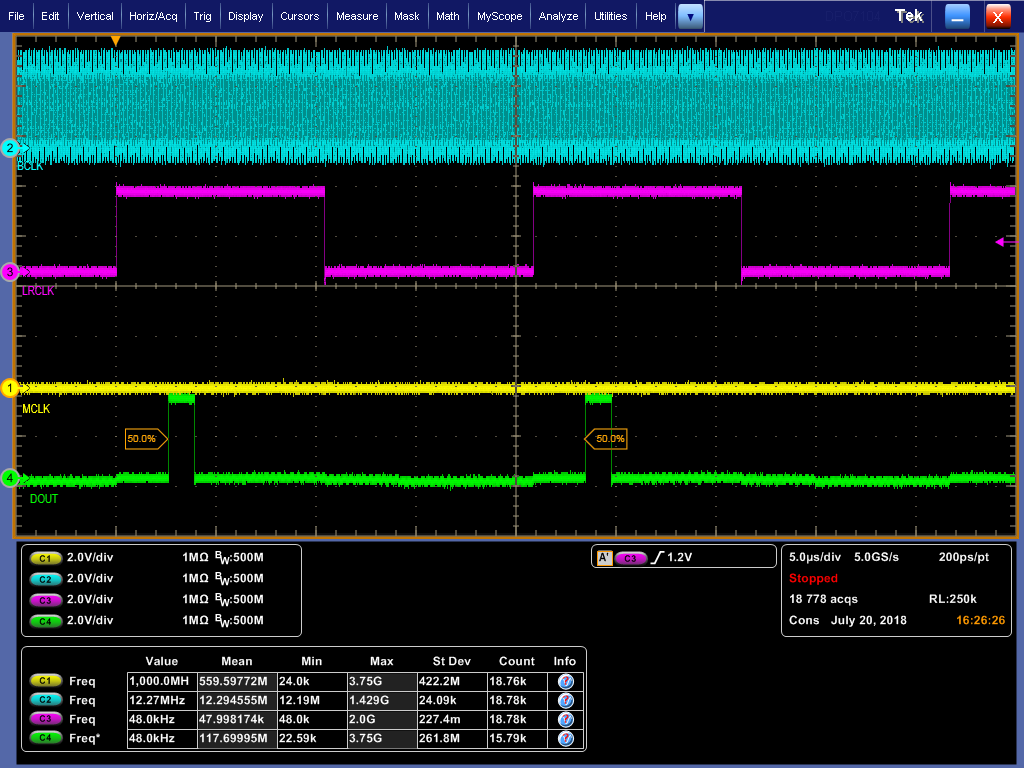This screenshot has height=768, width=1024.
Task: Select the C4 channel badge in vertical settings
Action: pyautogui.click(x=44, y=622)
